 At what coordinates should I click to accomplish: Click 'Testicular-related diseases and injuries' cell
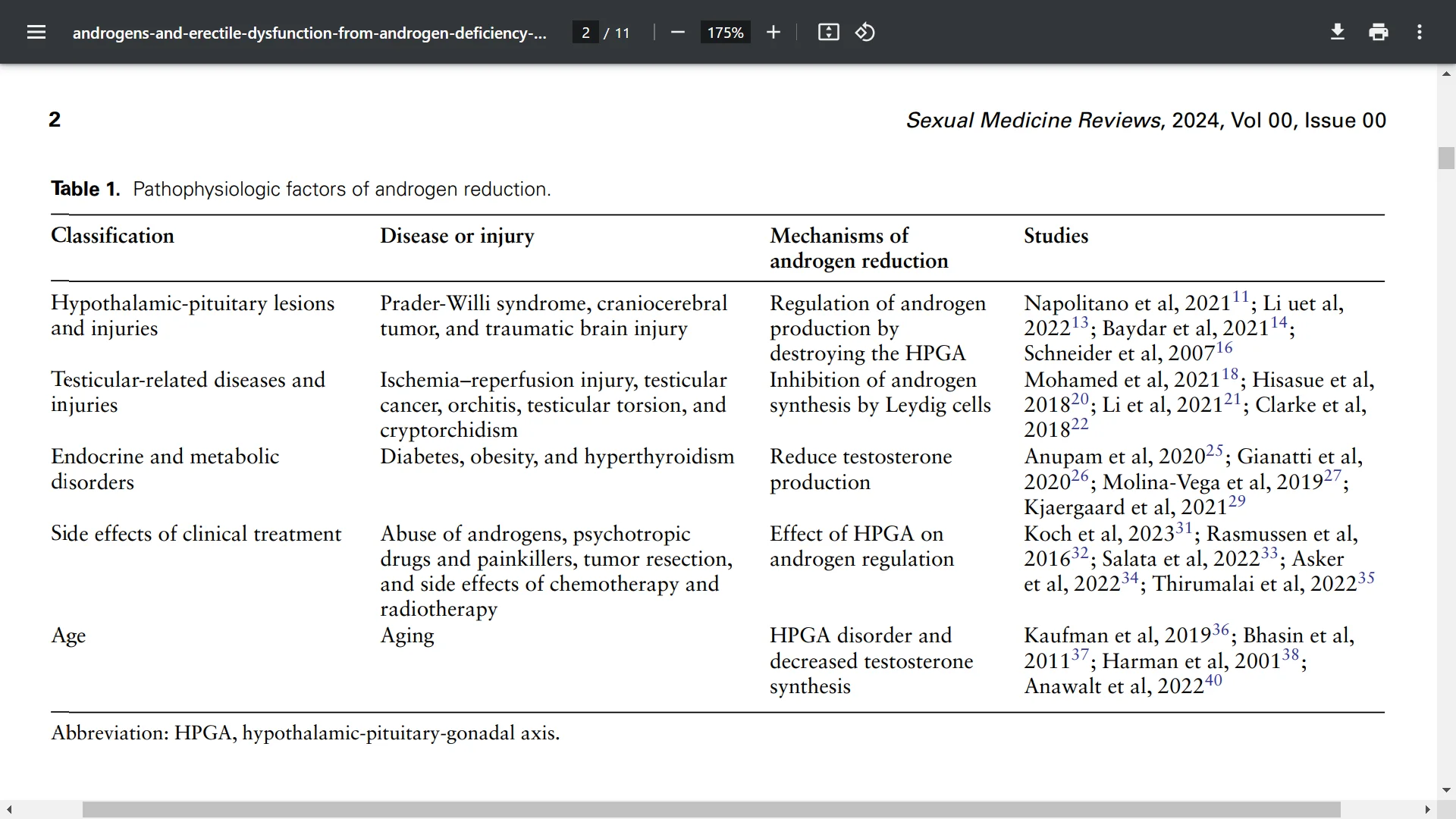coord(188,392)
